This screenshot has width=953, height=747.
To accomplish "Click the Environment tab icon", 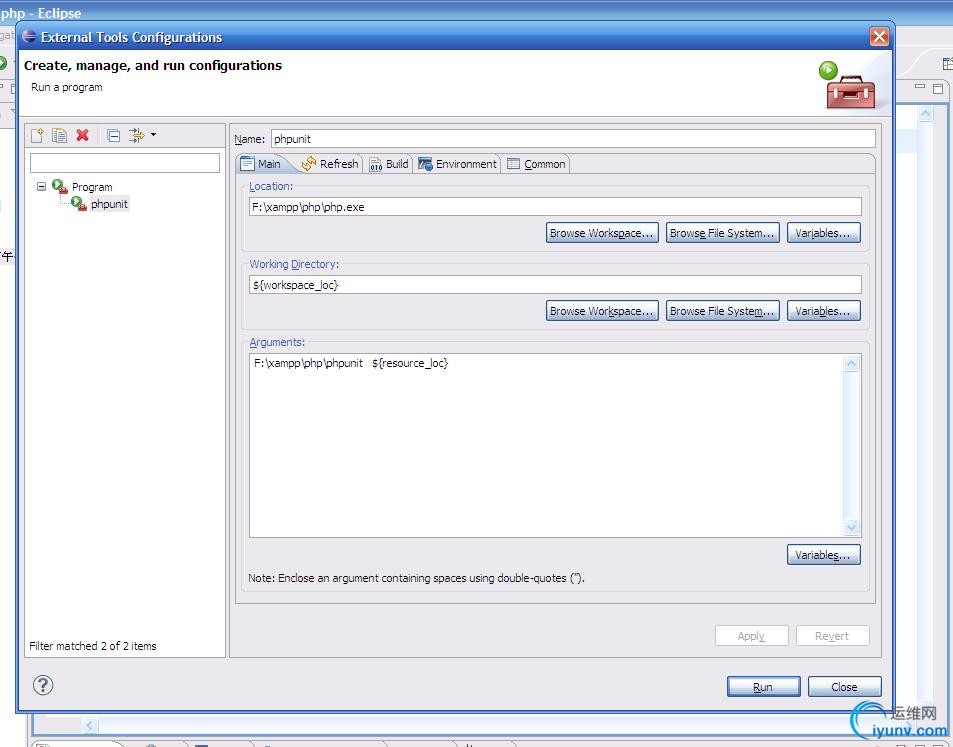I will [425, 164].
